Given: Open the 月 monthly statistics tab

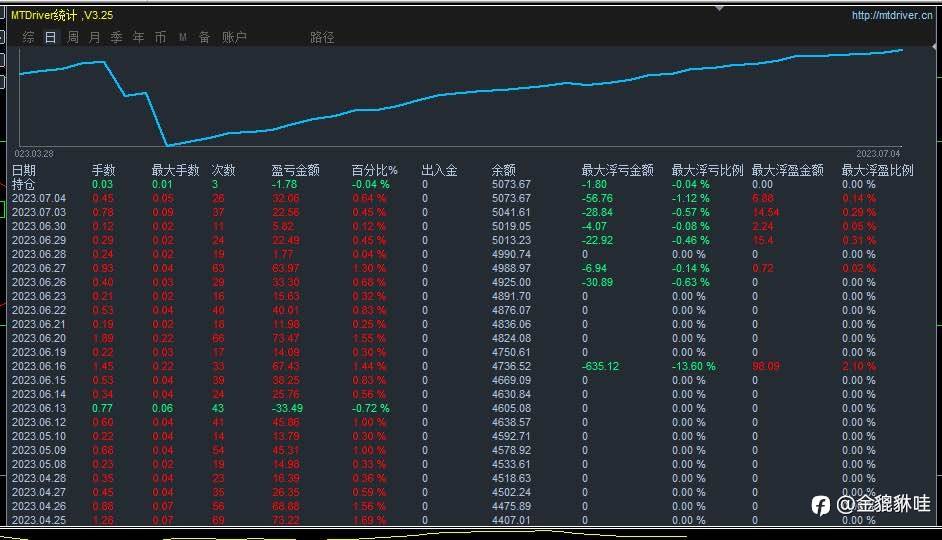Looking at the screenshot, I should click(94, 37).
